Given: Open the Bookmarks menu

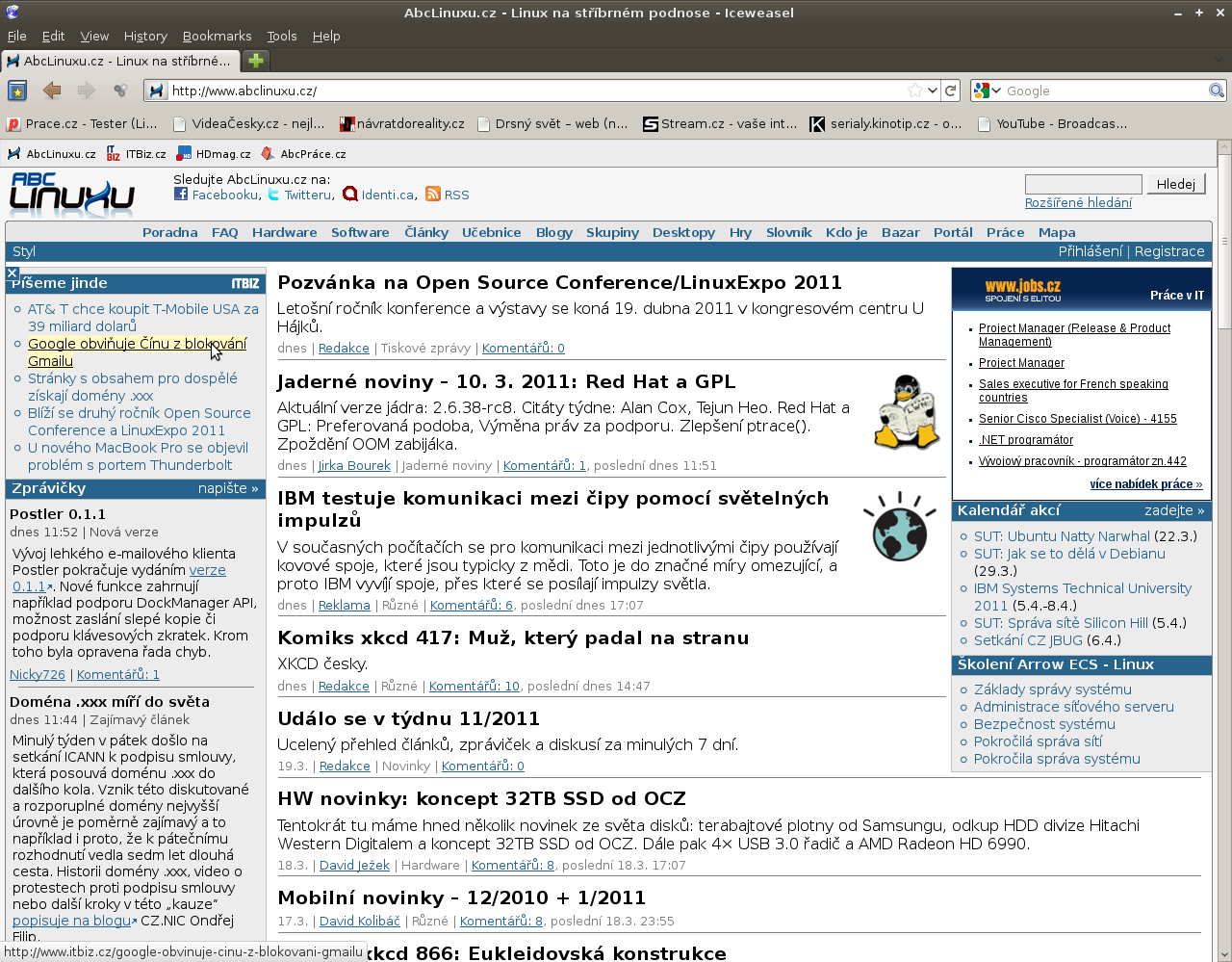Looking at the screenshot, I should point(217,36).
